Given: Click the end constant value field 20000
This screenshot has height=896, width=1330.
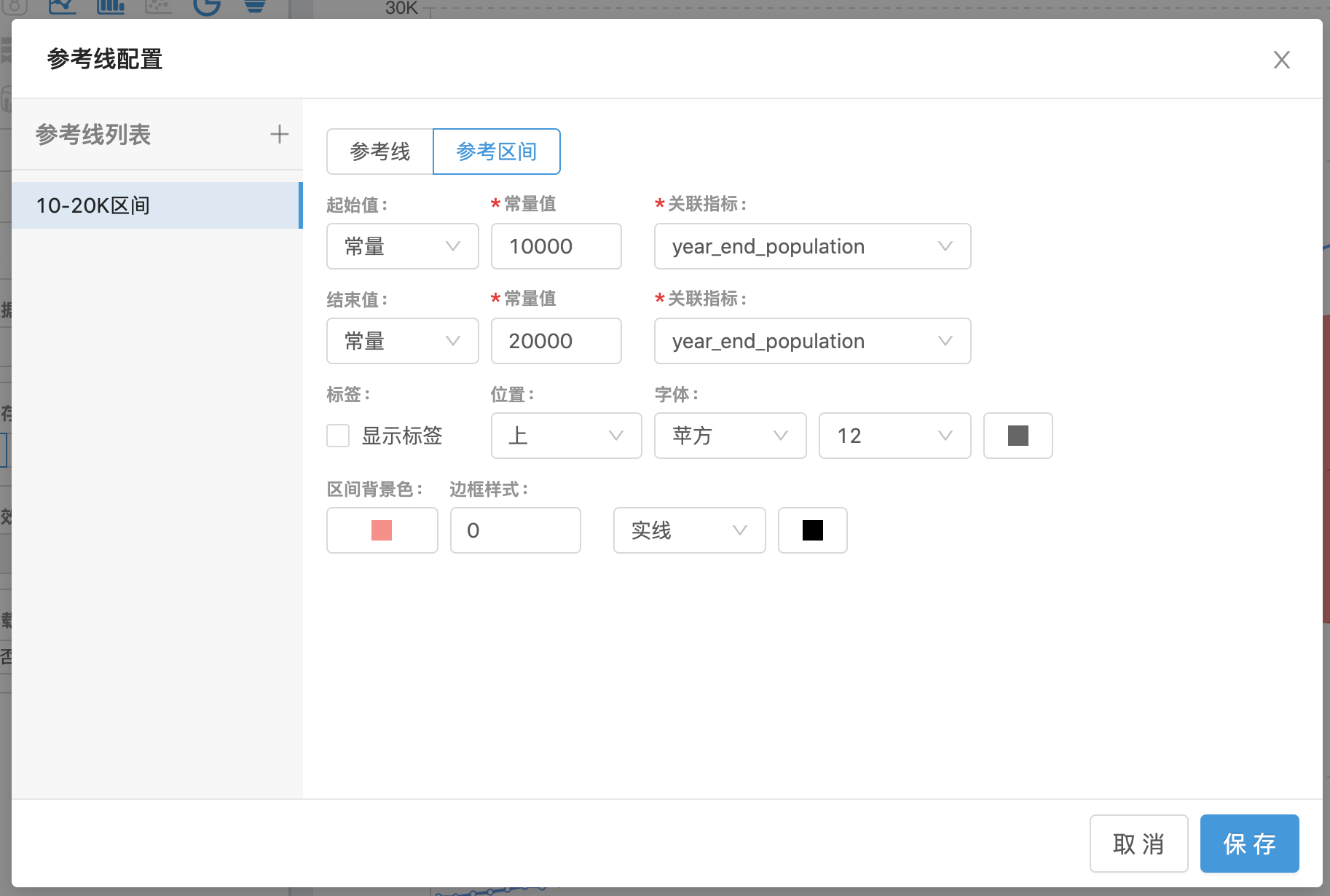Looking at the screenshot, I should point(556,341).
